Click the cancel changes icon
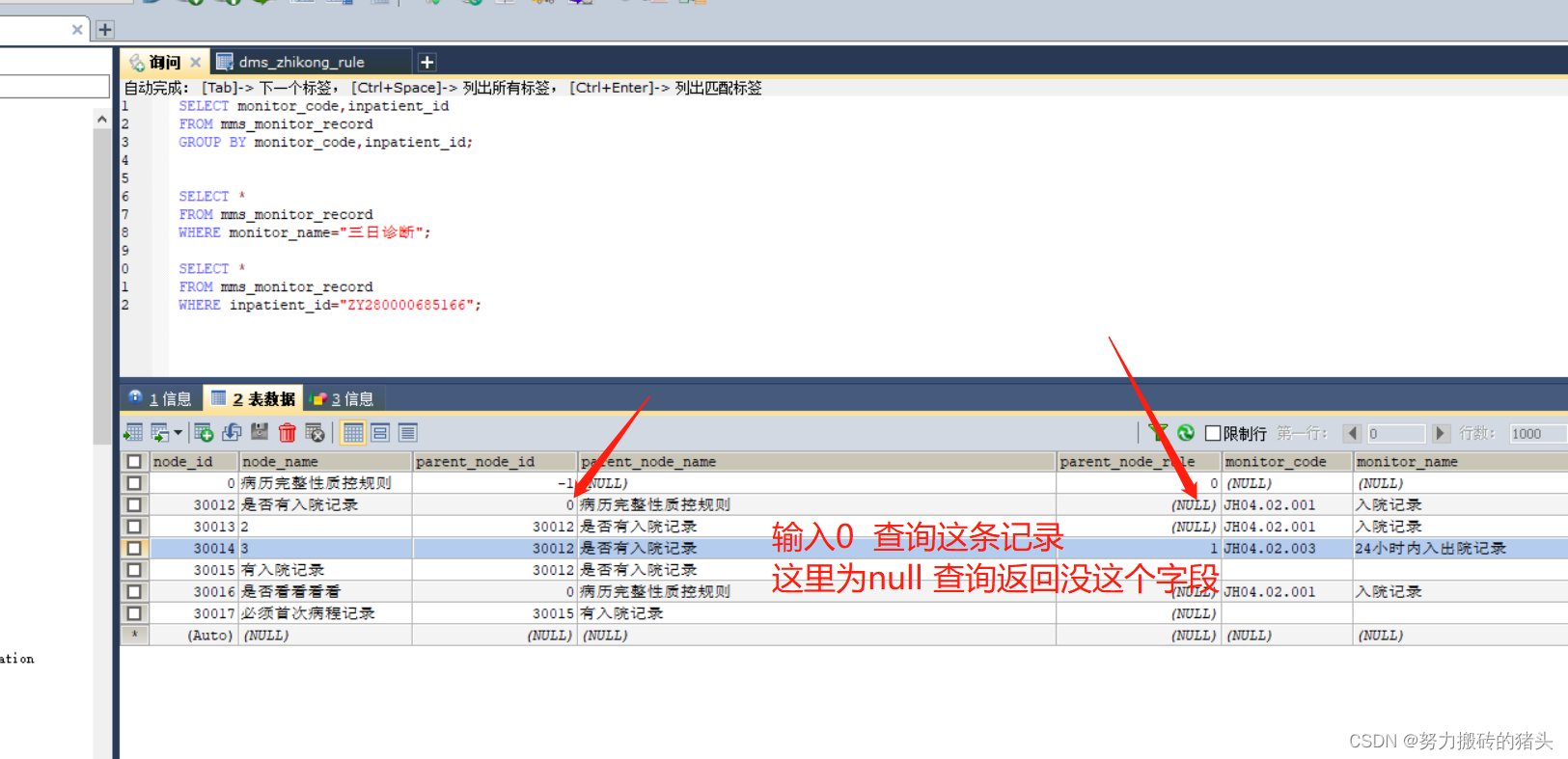The width and height of the screenshot is (1568, 759). click(x=315, y=433)
